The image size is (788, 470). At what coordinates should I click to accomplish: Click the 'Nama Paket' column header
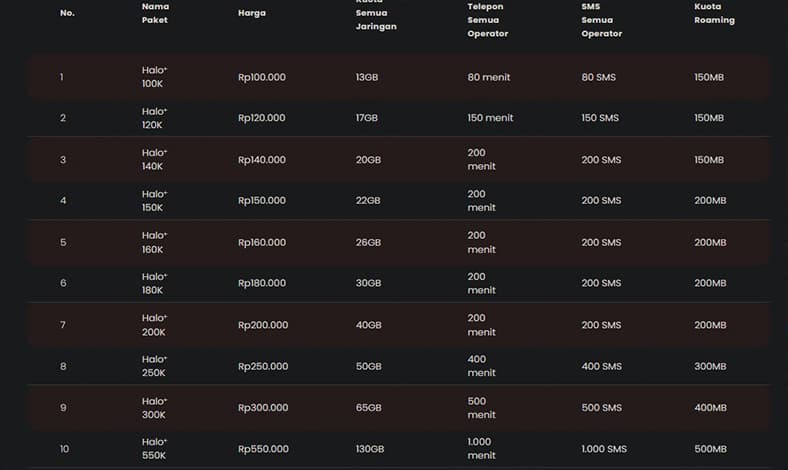coord(155,13)
